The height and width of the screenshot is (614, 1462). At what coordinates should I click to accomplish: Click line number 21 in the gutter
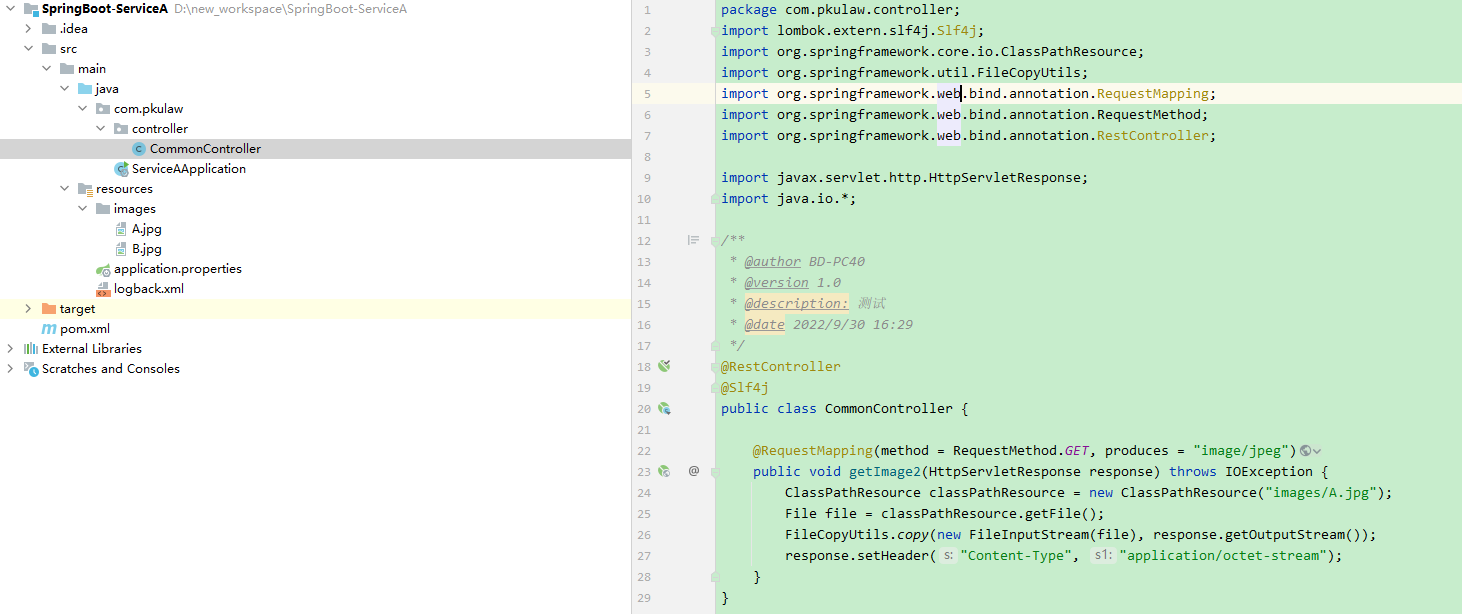pos(644,430)
